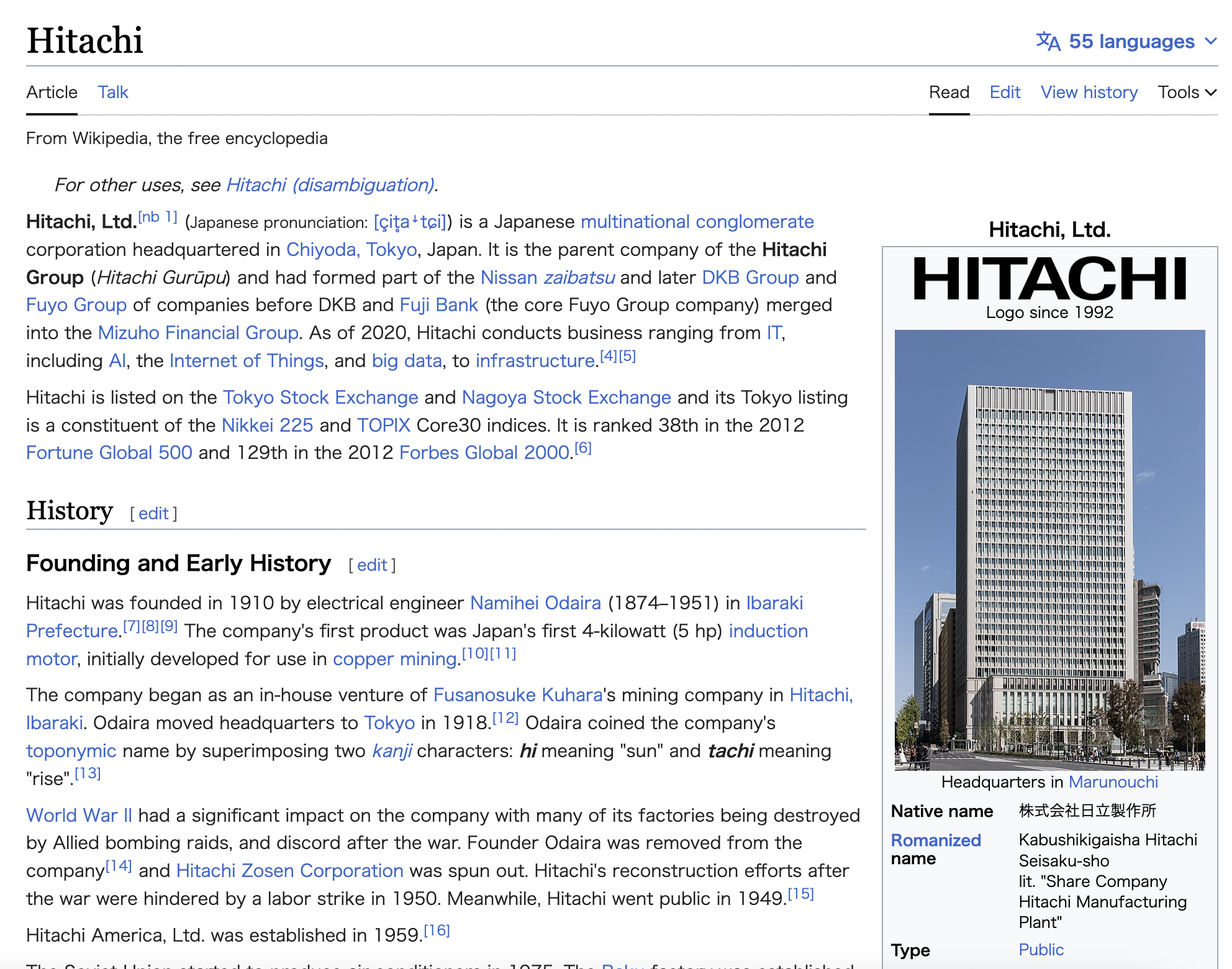Image resolution: width=1232 pixels, height=969 pixels.
Task: Open the Public link in infobox
Action: pos(1041,950)
